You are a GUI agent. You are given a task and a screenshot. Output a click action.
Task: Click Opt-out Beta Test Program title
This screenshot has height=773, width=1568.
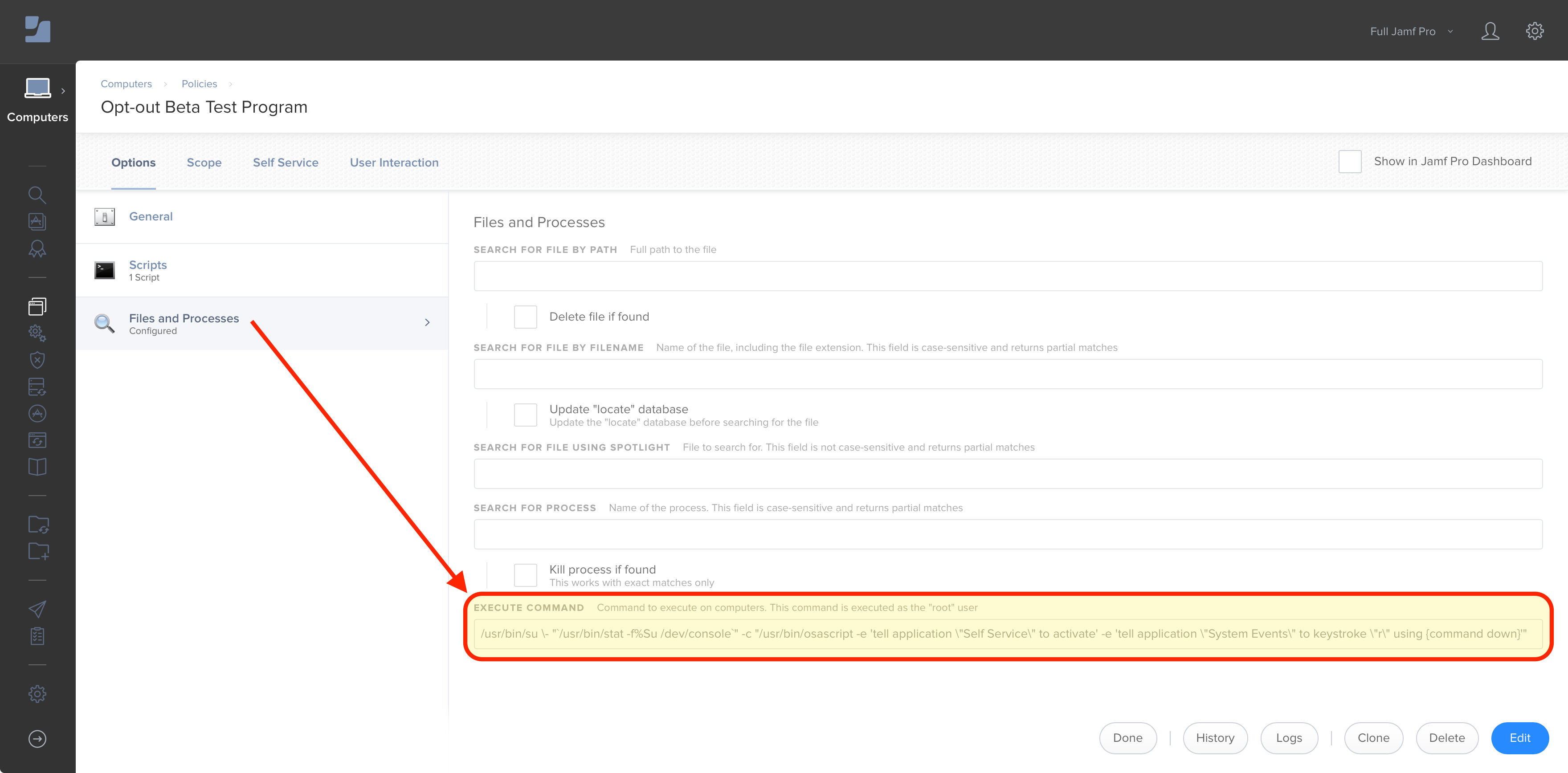[x=204, y=107]
